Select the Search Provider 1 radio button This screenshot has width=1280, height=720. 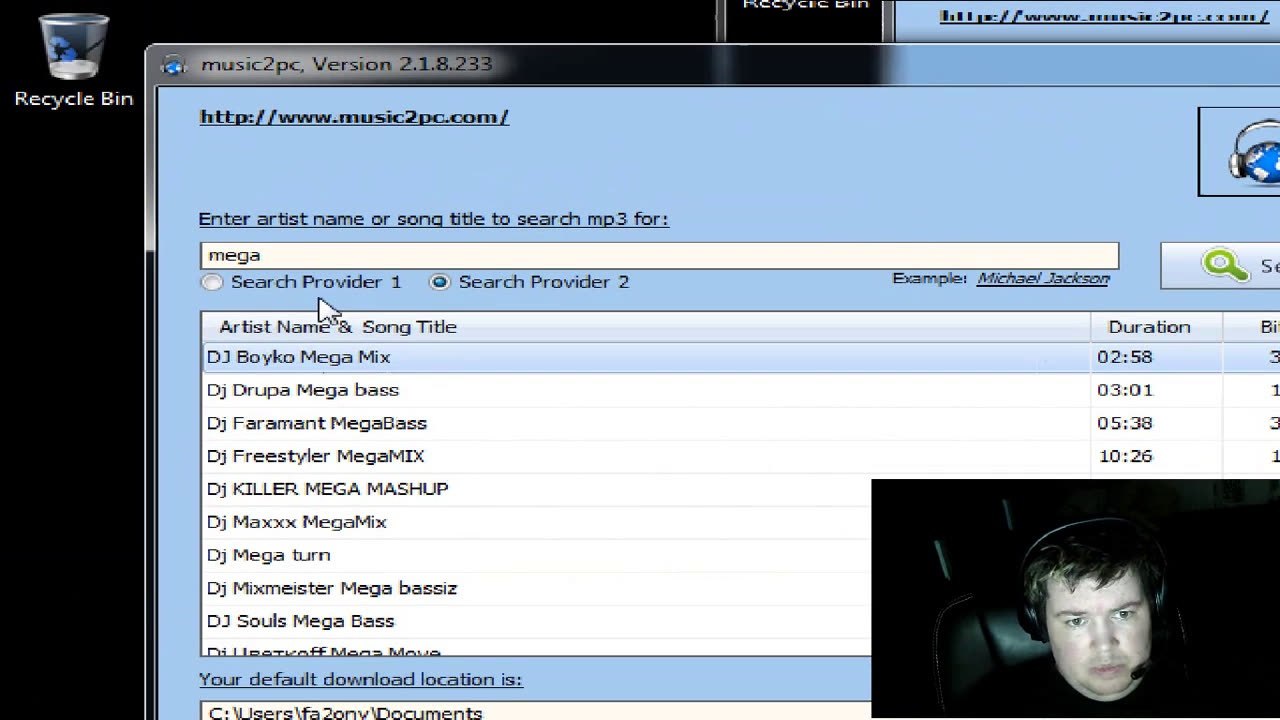212,282
